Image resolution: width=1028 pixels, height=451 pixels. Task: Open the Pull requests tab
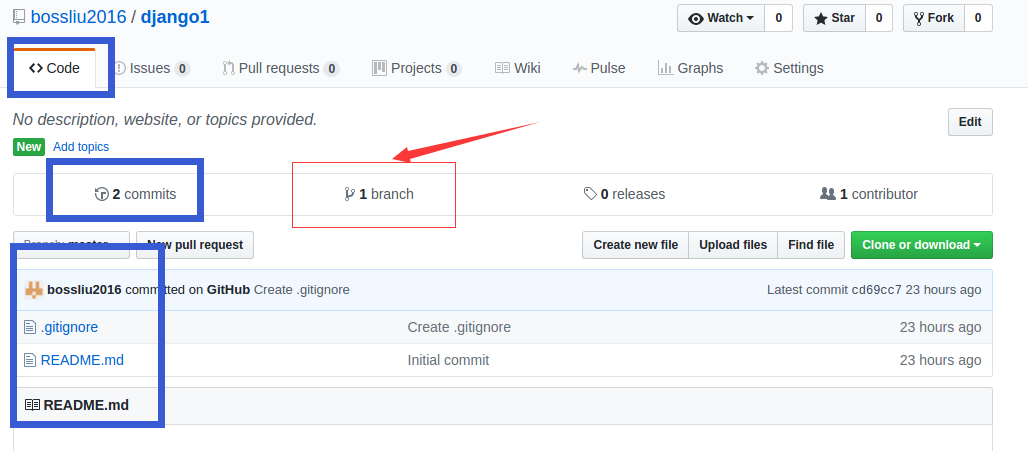[x=281, y=68]
